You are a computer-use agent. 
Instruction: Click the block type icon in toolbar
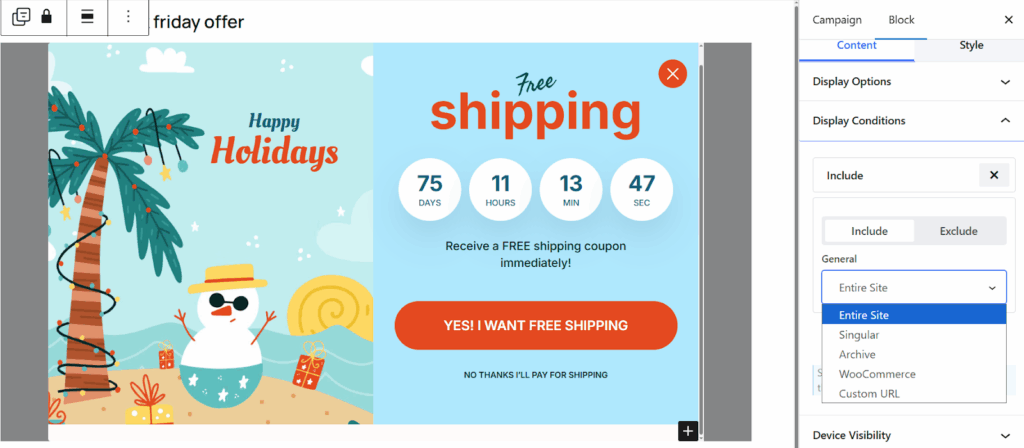21,17
